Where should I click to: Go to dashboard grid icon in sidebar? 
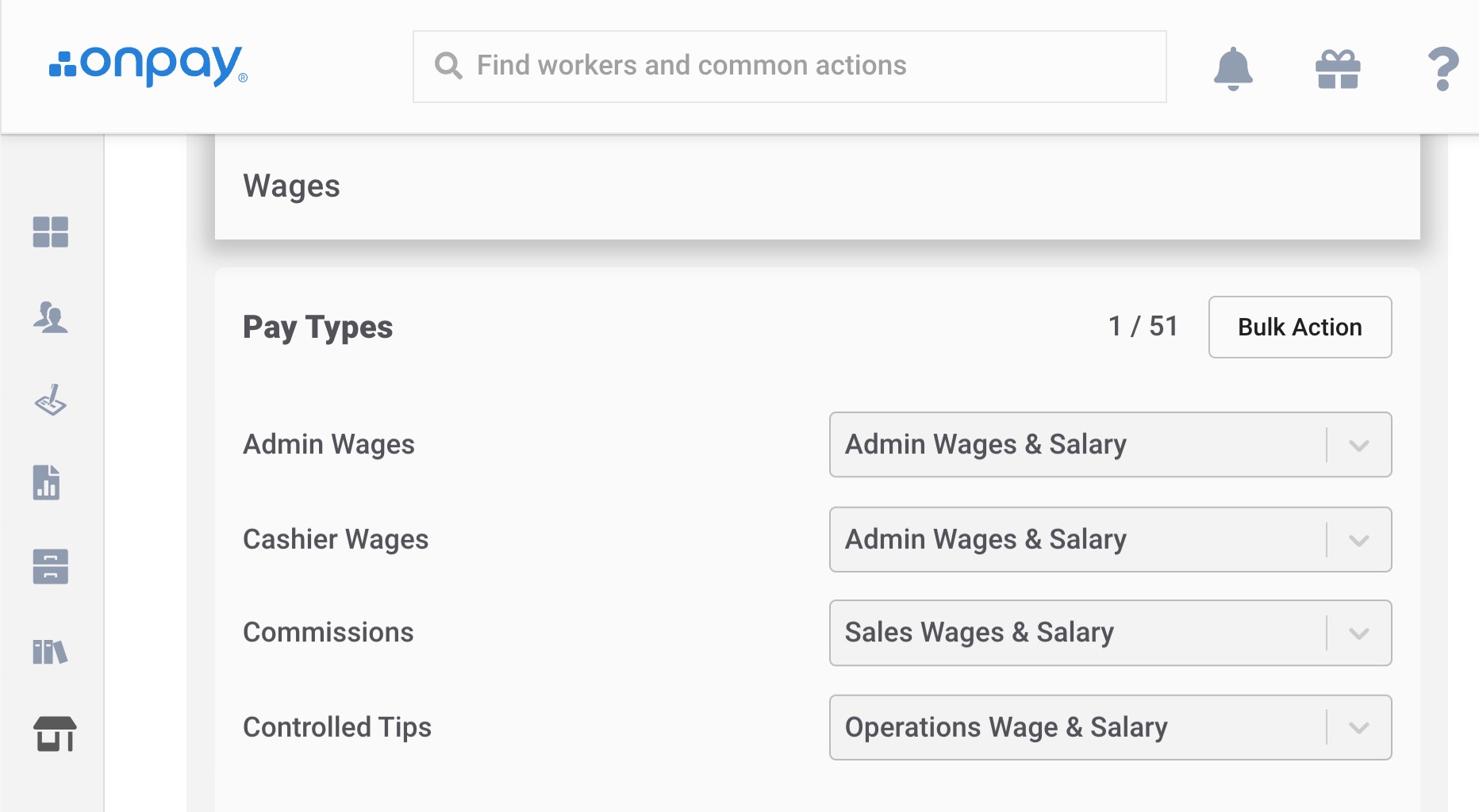(x=51, y=232)
